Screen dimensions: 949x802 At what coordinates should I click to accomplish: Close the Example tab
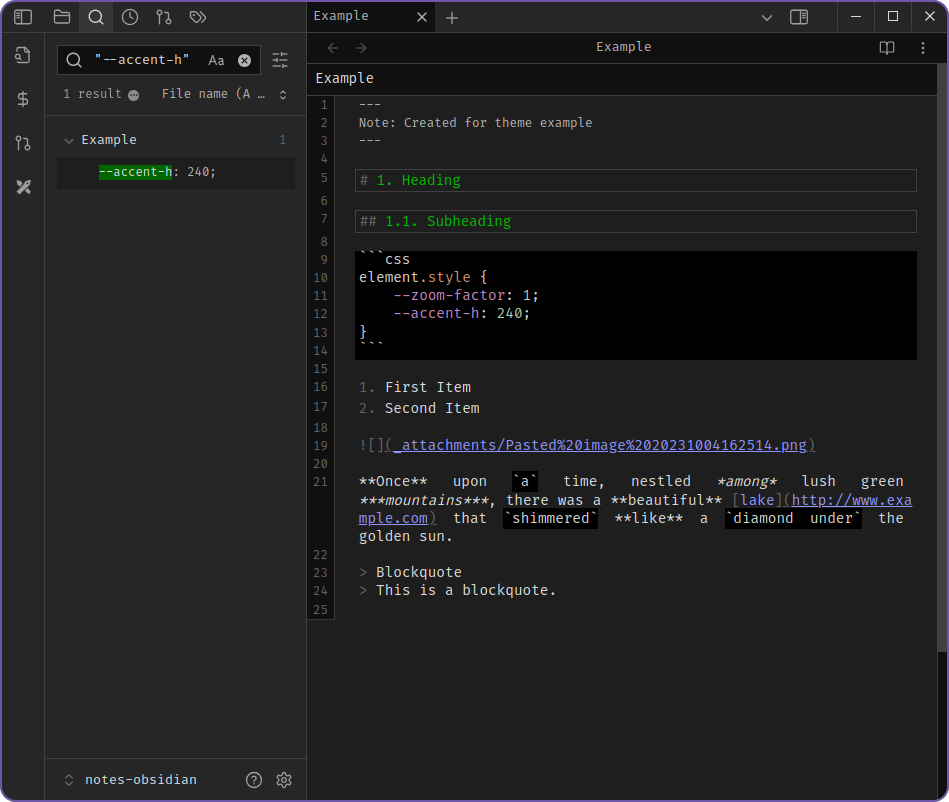coord(422,17)
